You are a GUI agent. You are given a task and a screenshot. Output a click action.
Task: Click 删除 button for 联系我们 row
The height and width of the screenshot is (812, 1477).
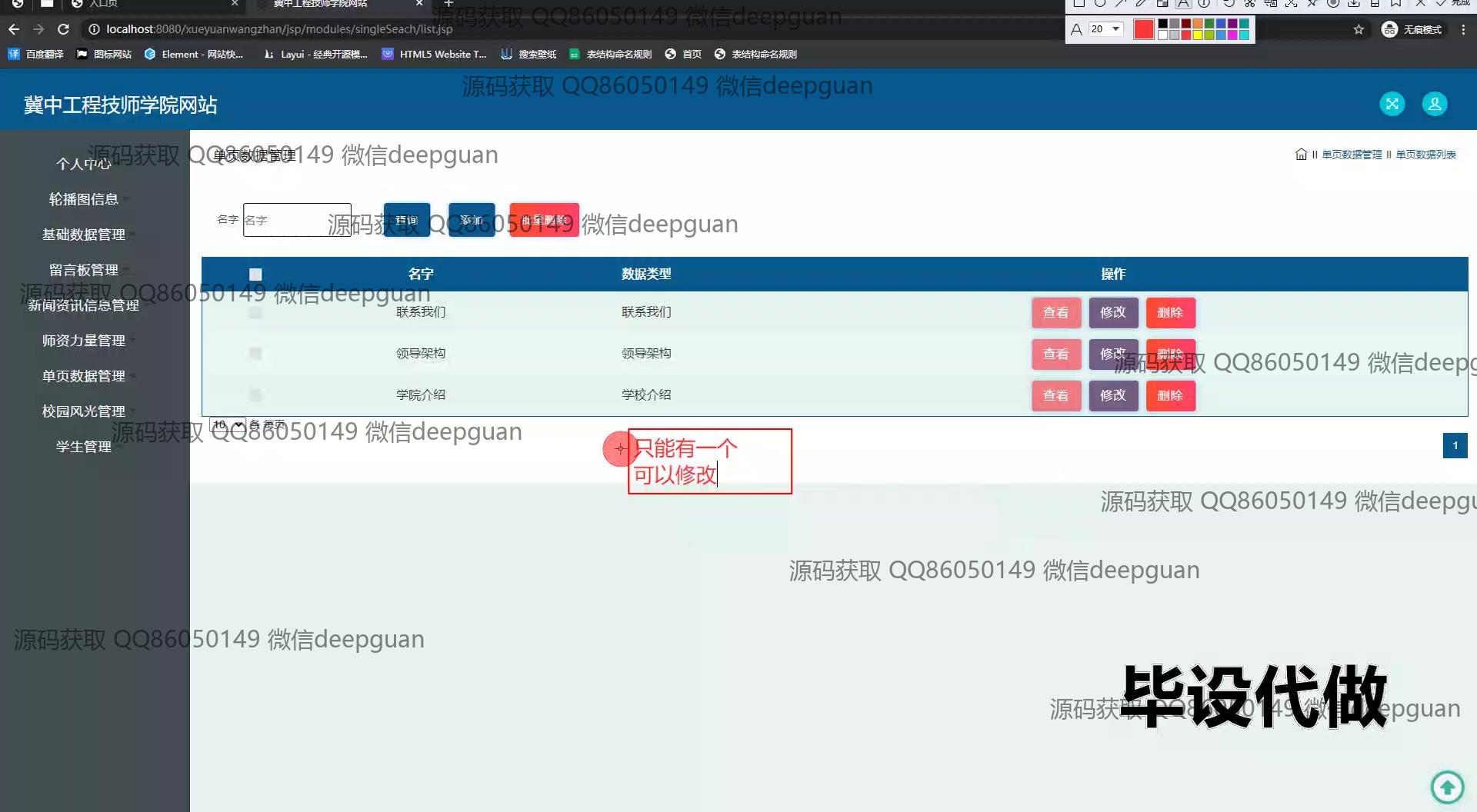click(1170, 312)
